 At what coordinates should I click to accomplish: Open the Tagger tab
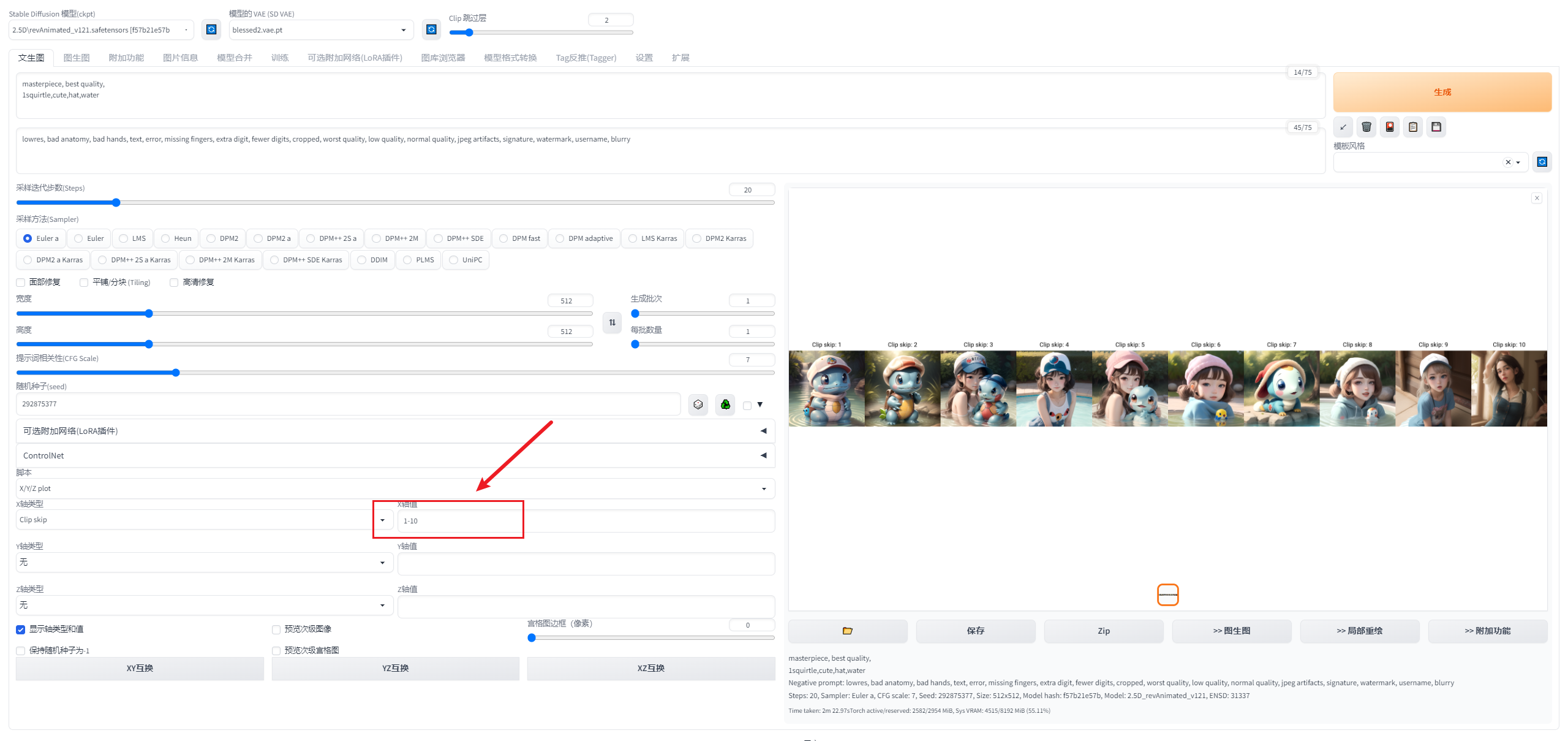(x=586, y=58)
